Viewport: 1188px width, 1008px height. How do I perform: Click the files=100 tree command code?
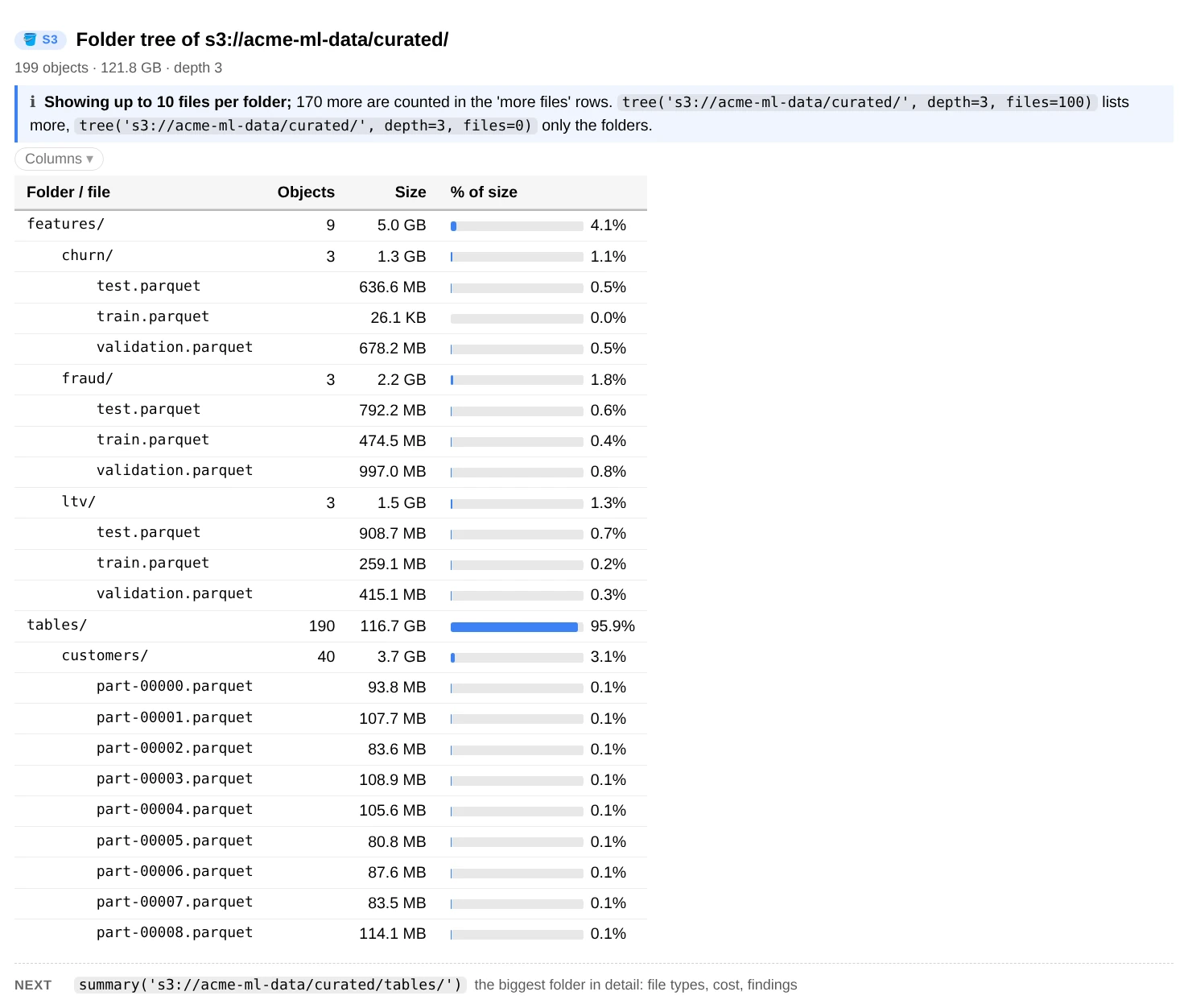[857, 102]
